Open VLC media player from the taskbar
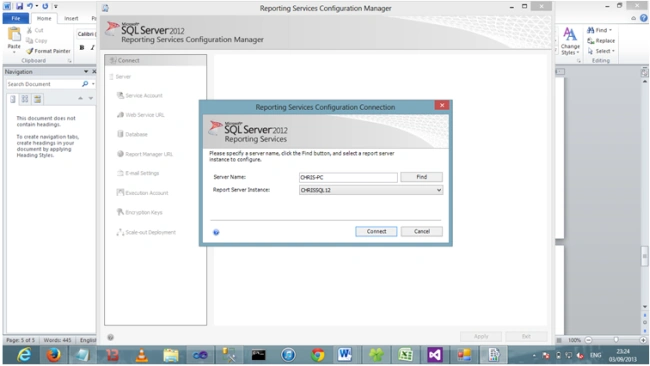This screenshot has height=366, width=650. (142, 355)
